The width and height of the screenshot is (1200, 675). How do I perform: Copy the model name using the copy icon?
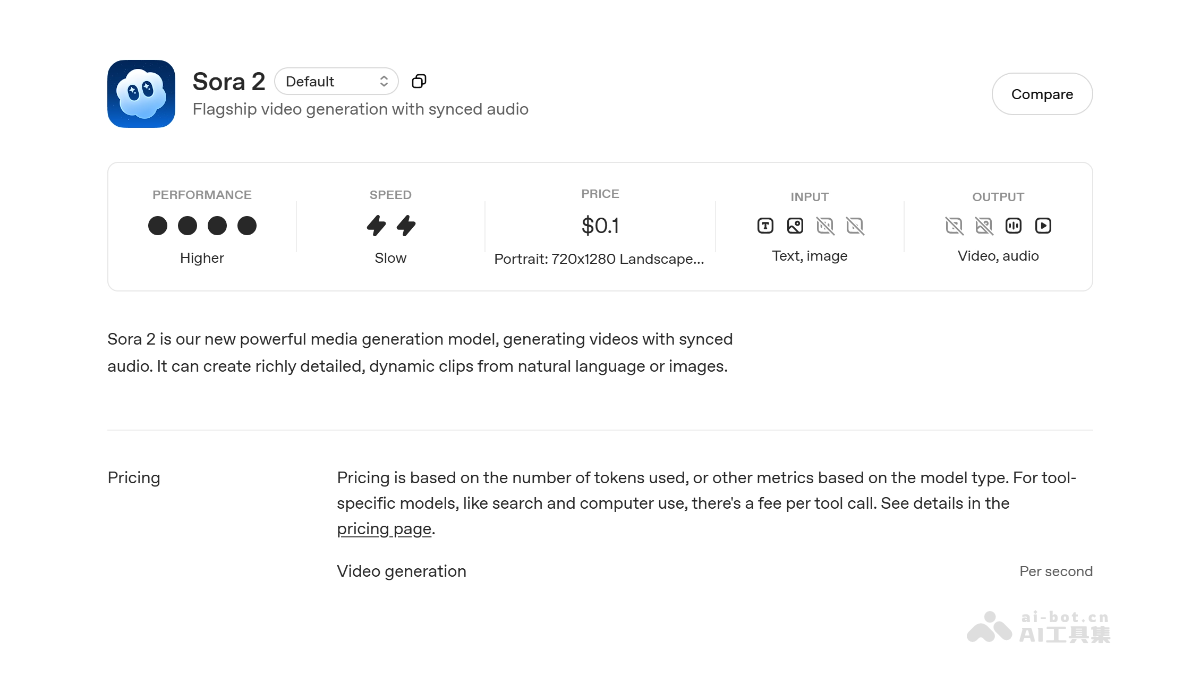click(x=419, y=80)
